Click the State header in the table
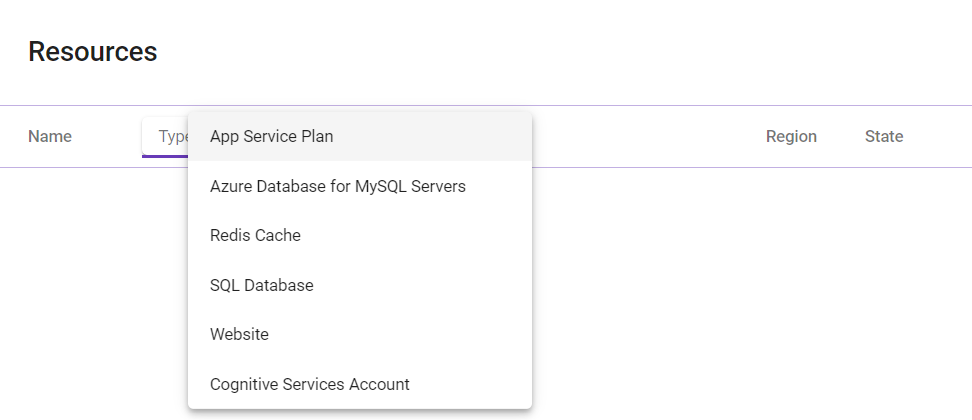This screenshot has width=972, height=420. point(884,137)
